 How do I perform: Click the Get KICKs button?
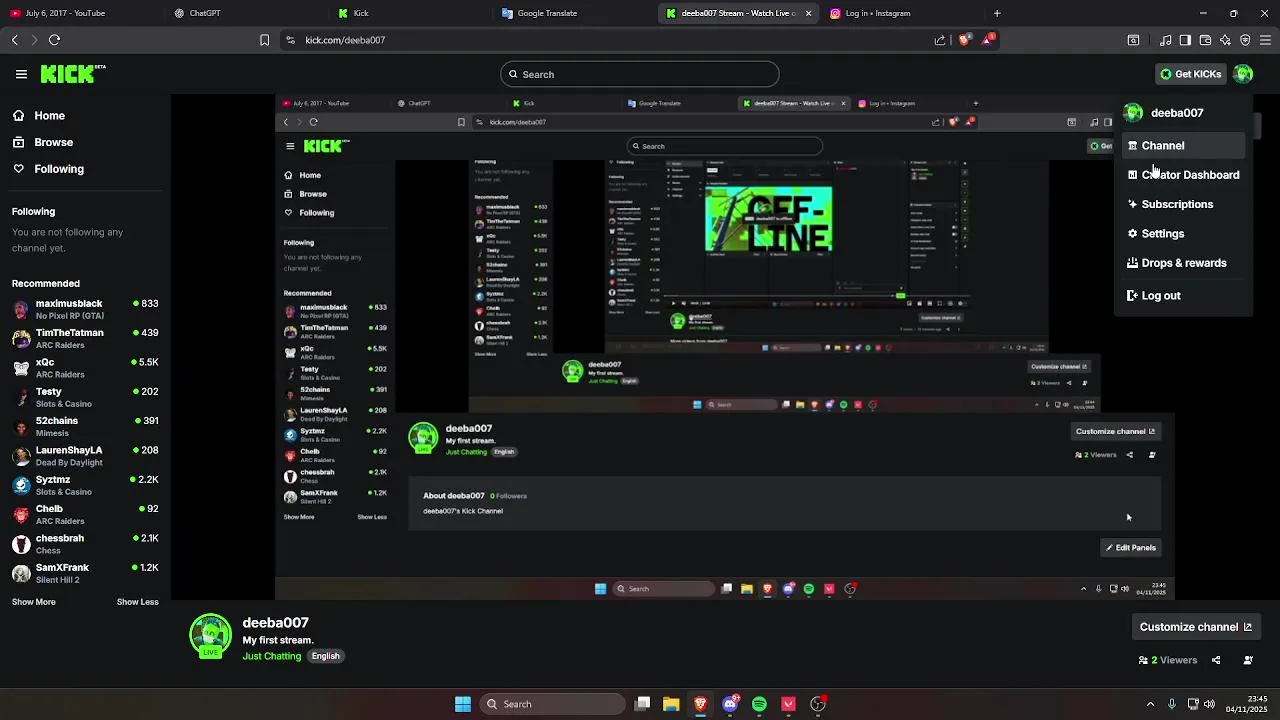pos(1190,74)
